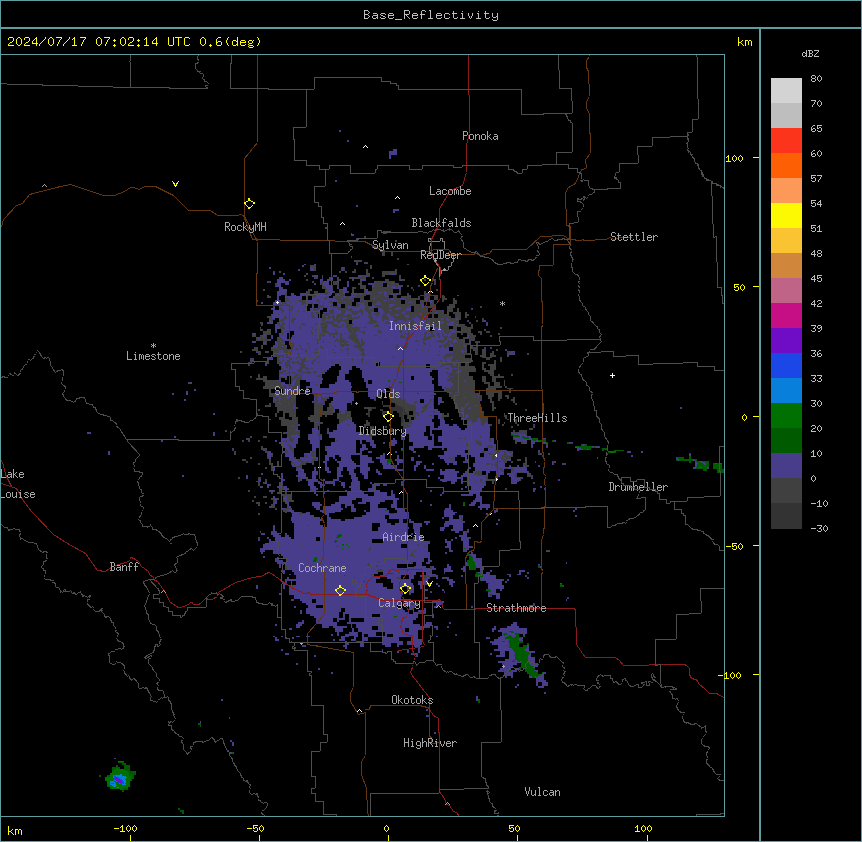Viewport: 862px width, 842px height.
Task: Click the Innisfail label
Action: tap(415, 326)
